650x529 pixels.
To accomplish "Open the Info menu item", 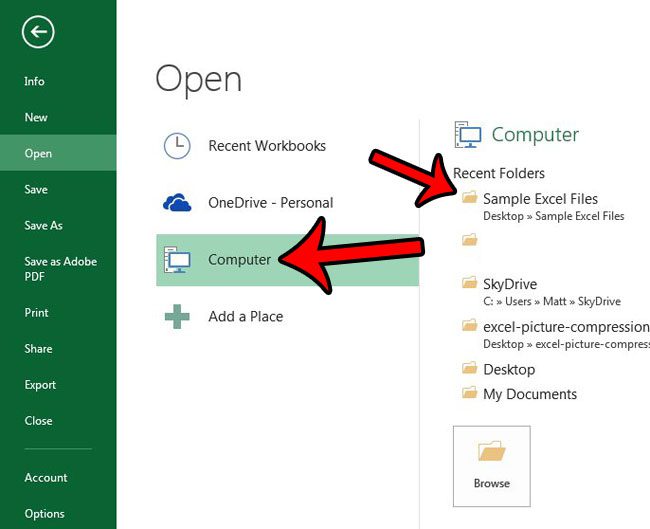I will pos(35,82).
